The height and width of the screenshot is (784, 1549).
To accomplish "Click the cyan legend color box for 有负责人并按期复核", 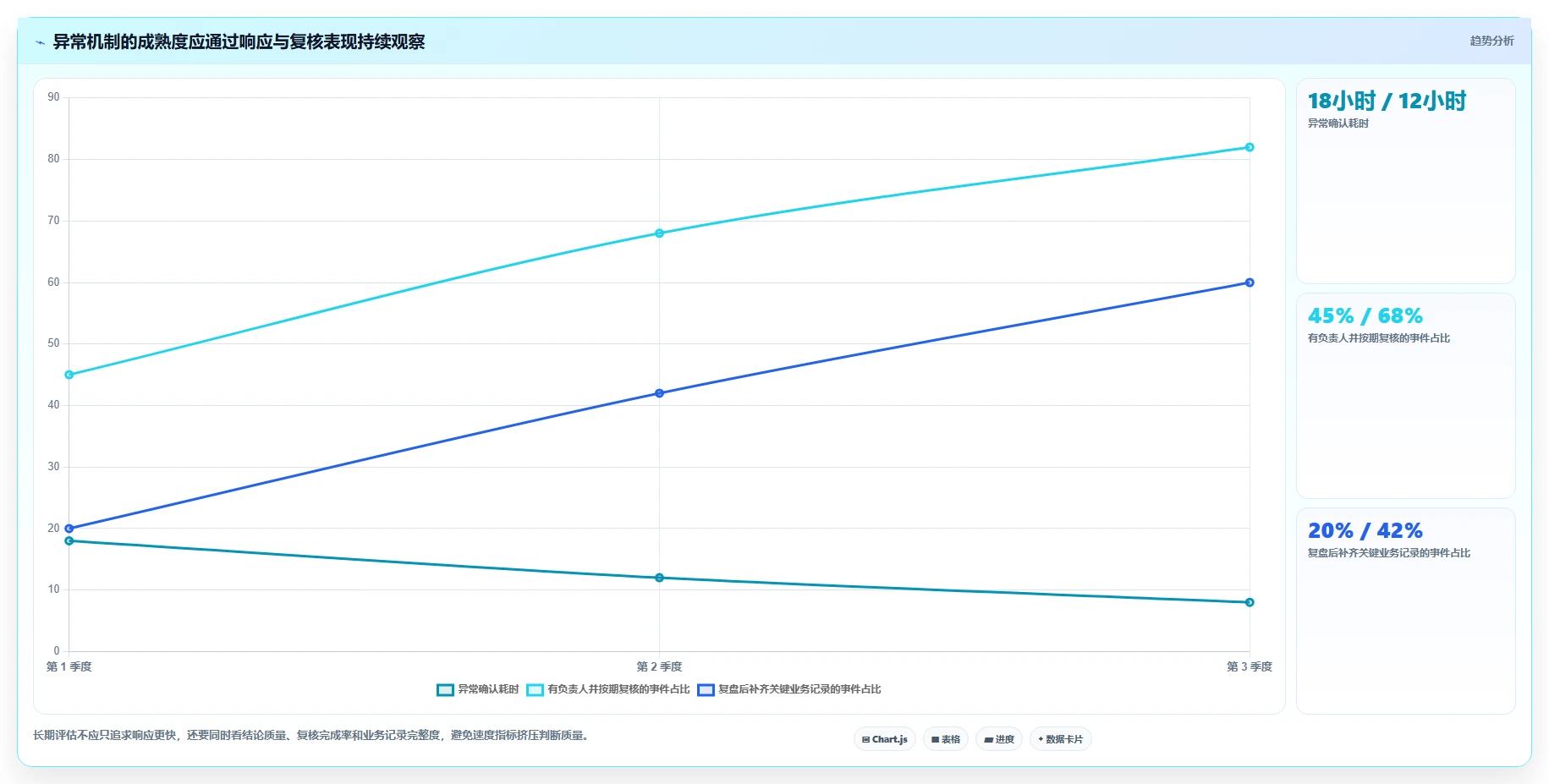I will tap(535, 689).
